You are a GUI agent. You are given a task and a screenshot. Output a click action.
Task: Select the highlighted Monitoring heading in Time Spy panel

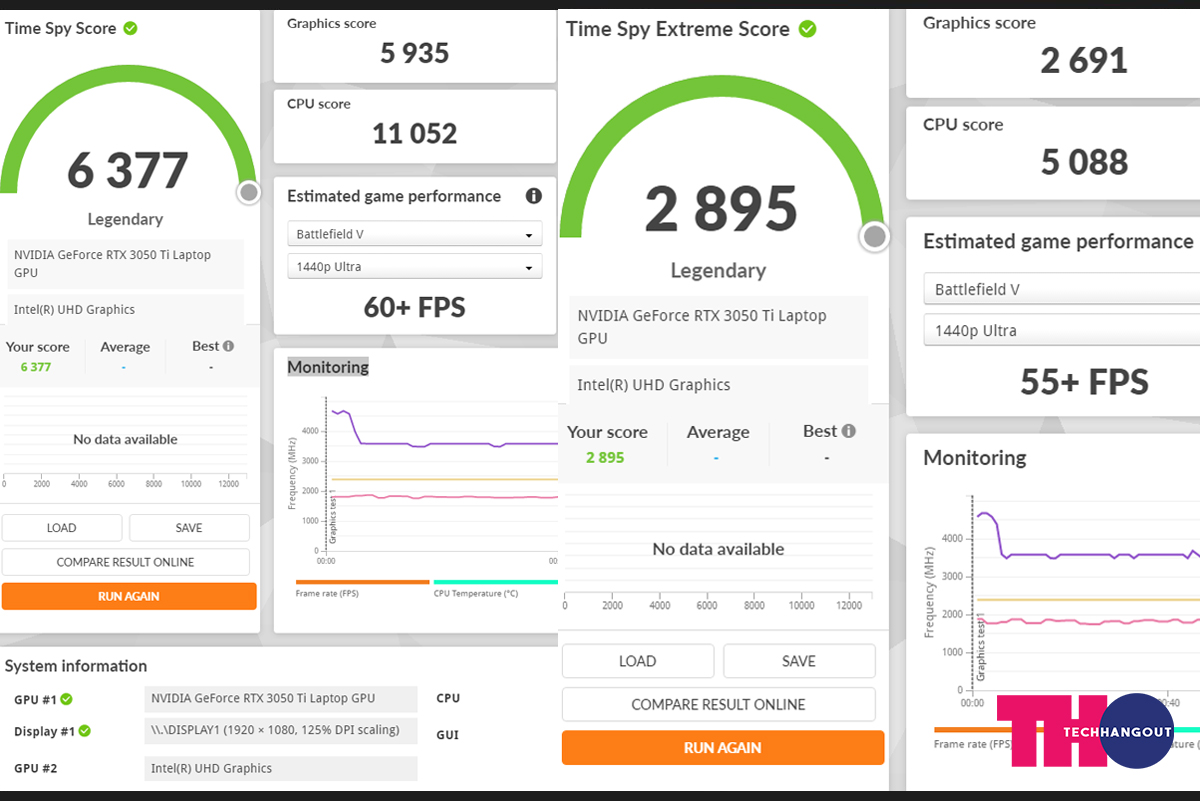click(328, 367)
